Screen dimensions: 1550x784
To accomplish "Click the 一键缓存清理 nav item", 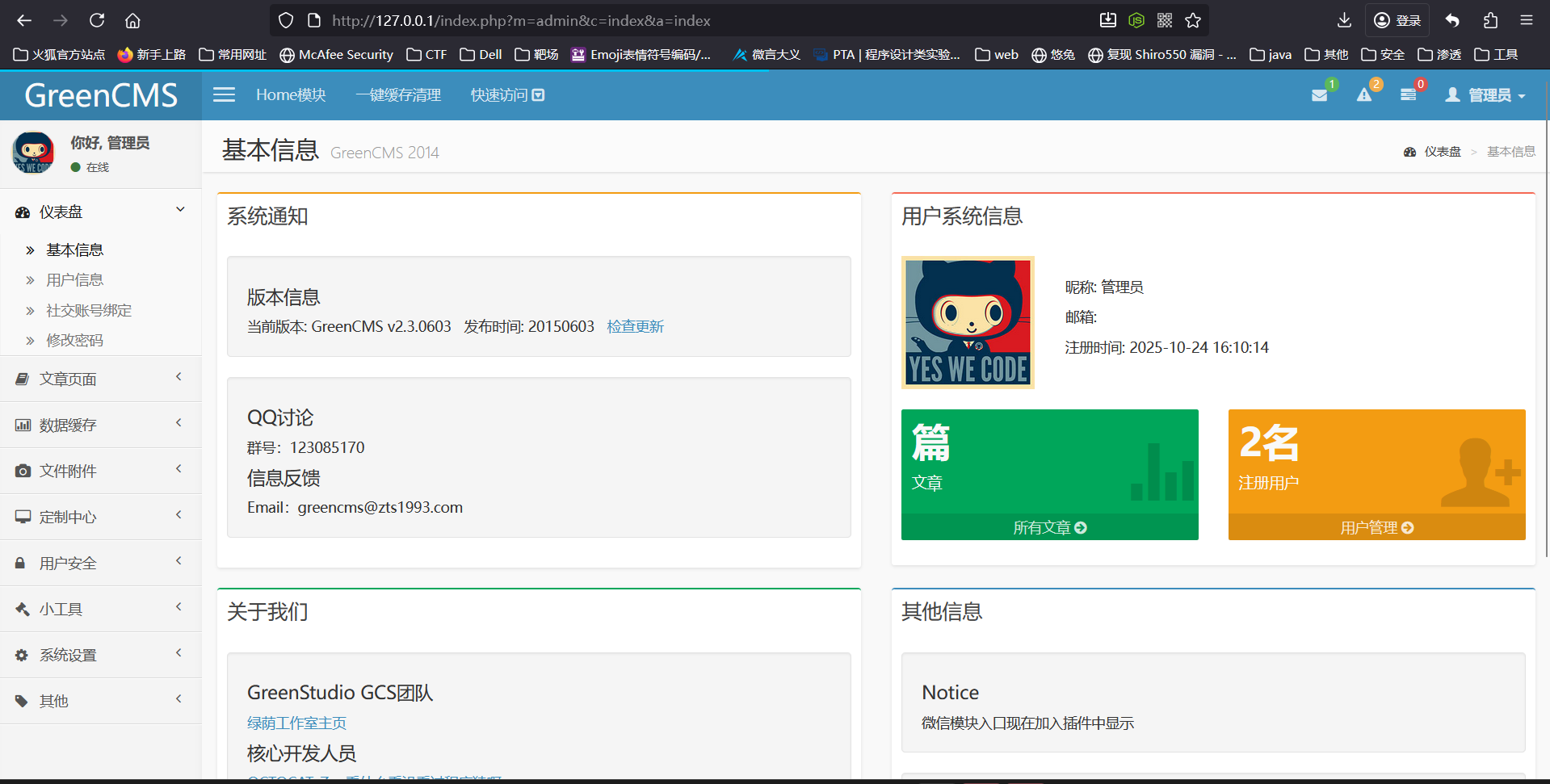I will coord(398,95).
